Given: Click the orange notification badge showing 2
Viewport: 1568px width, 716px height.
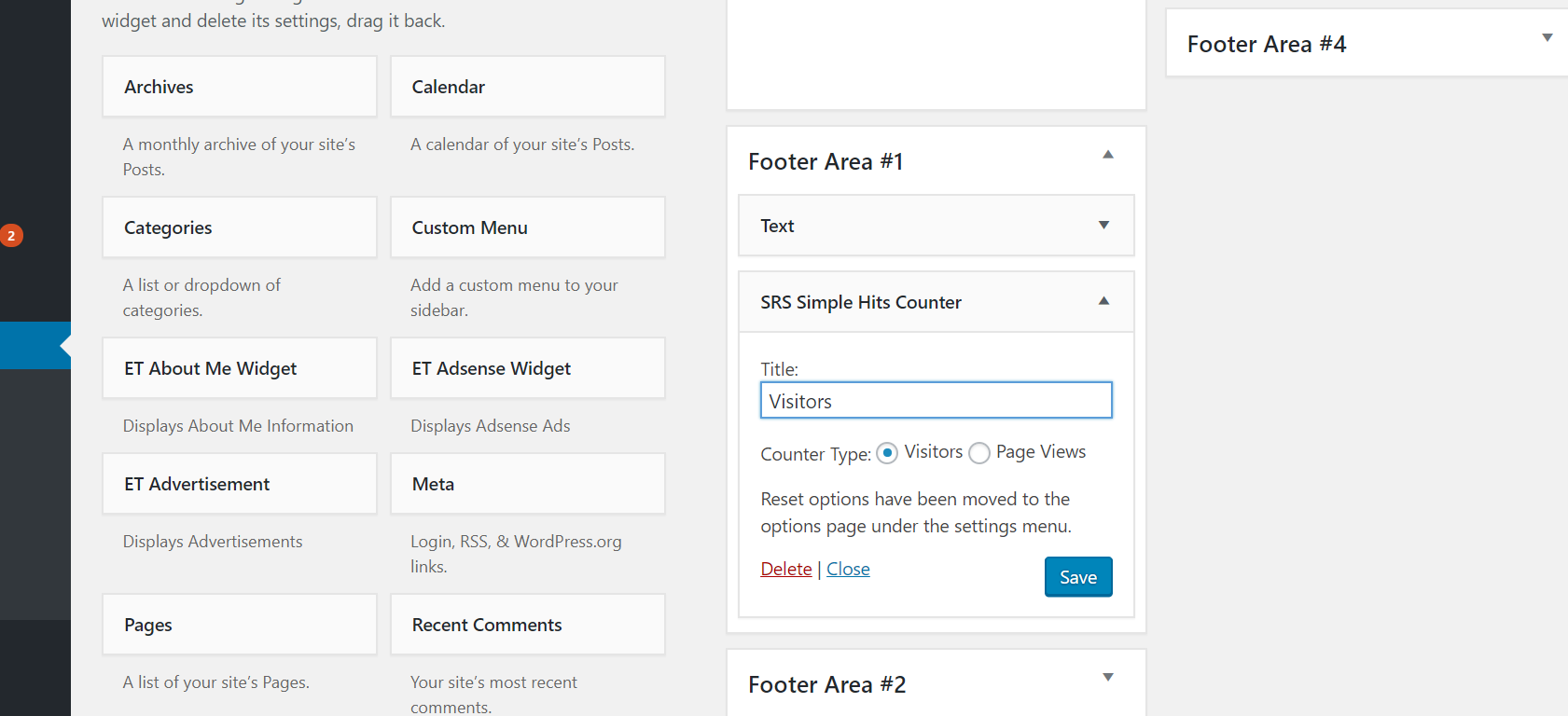Looking at the screenshot, I should click(x=11, y=235).
